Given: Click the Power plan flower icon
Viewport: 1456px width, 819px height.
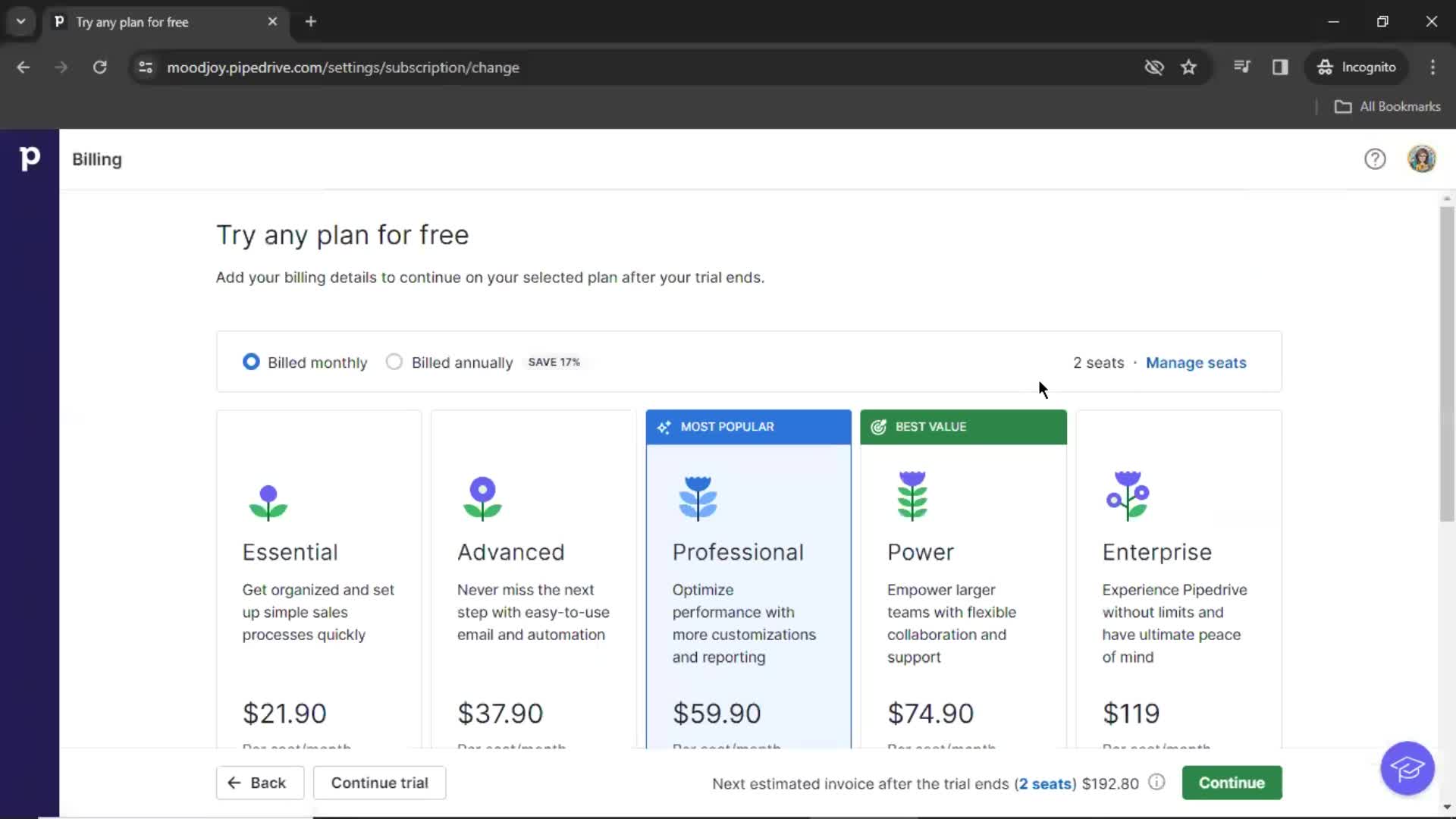Looking at the screenshot, I should click(912, 497).
